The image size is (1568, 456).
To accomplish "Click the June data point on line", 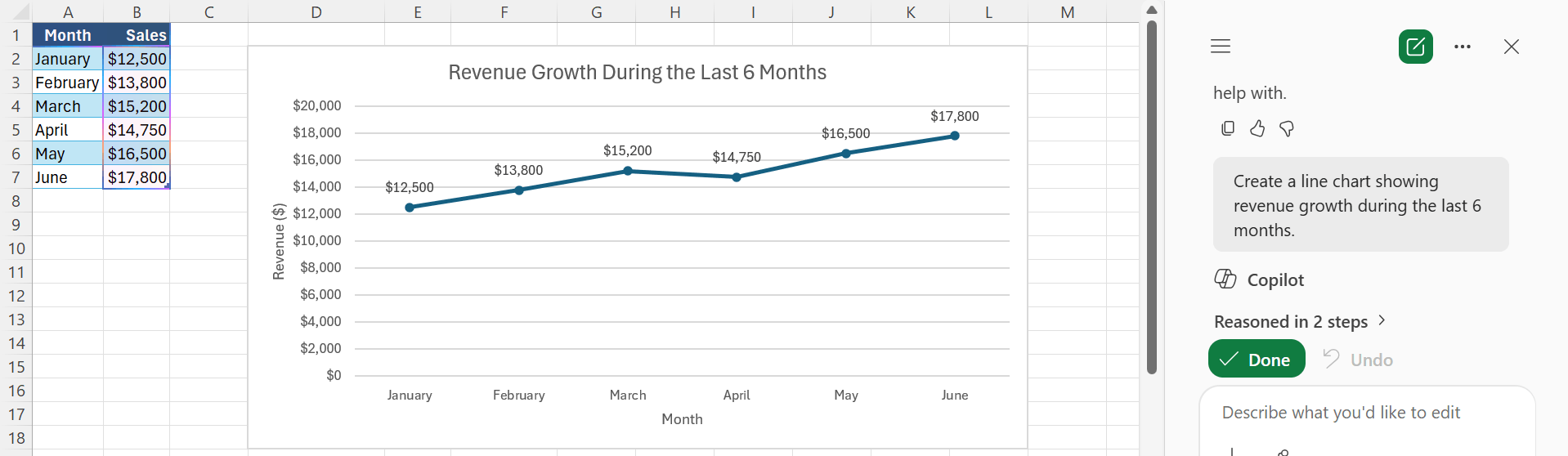I will [x=955, y=136].
